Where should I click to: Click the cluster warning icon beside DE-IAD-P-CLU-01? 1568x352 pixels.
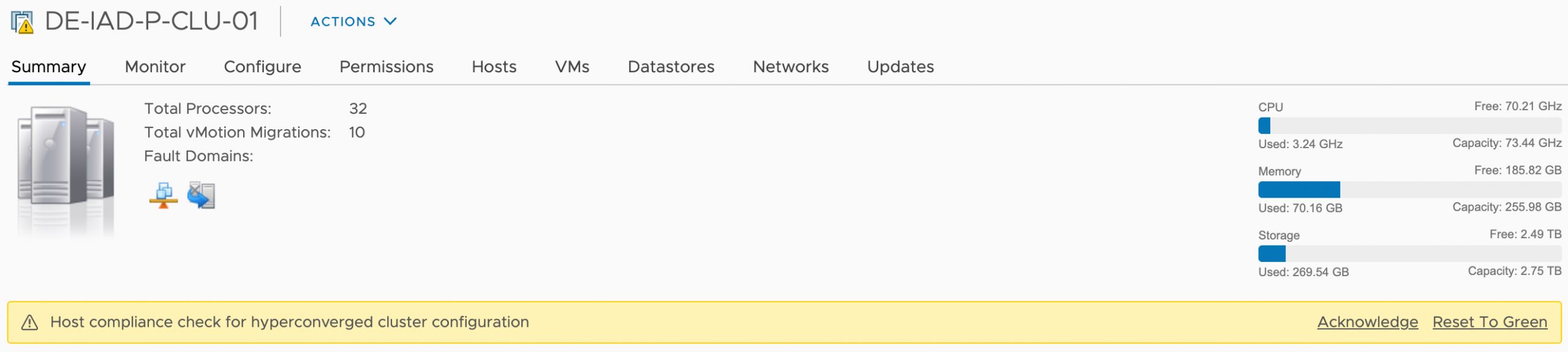(x=22, y=22)
